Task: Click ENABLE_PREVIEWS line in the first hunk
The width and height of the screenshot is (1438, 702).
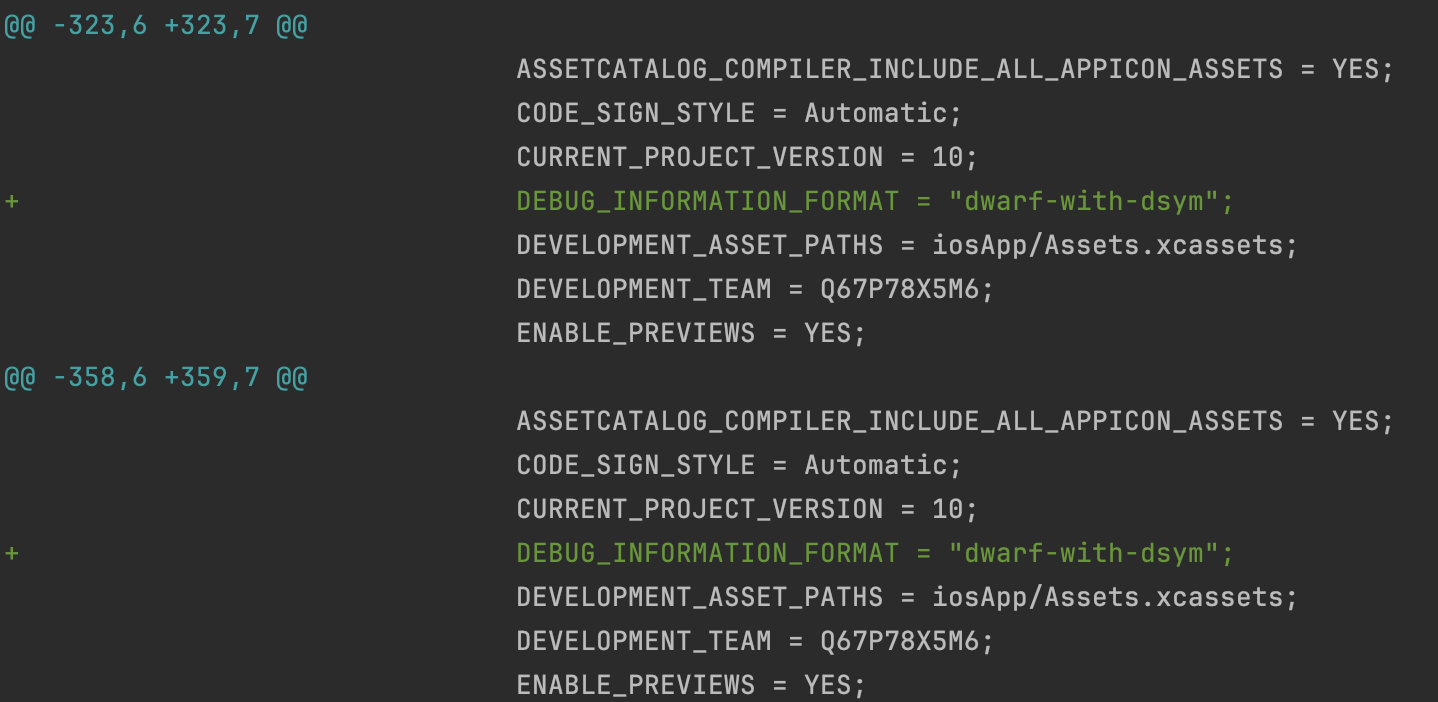Action: coord(690,333)
